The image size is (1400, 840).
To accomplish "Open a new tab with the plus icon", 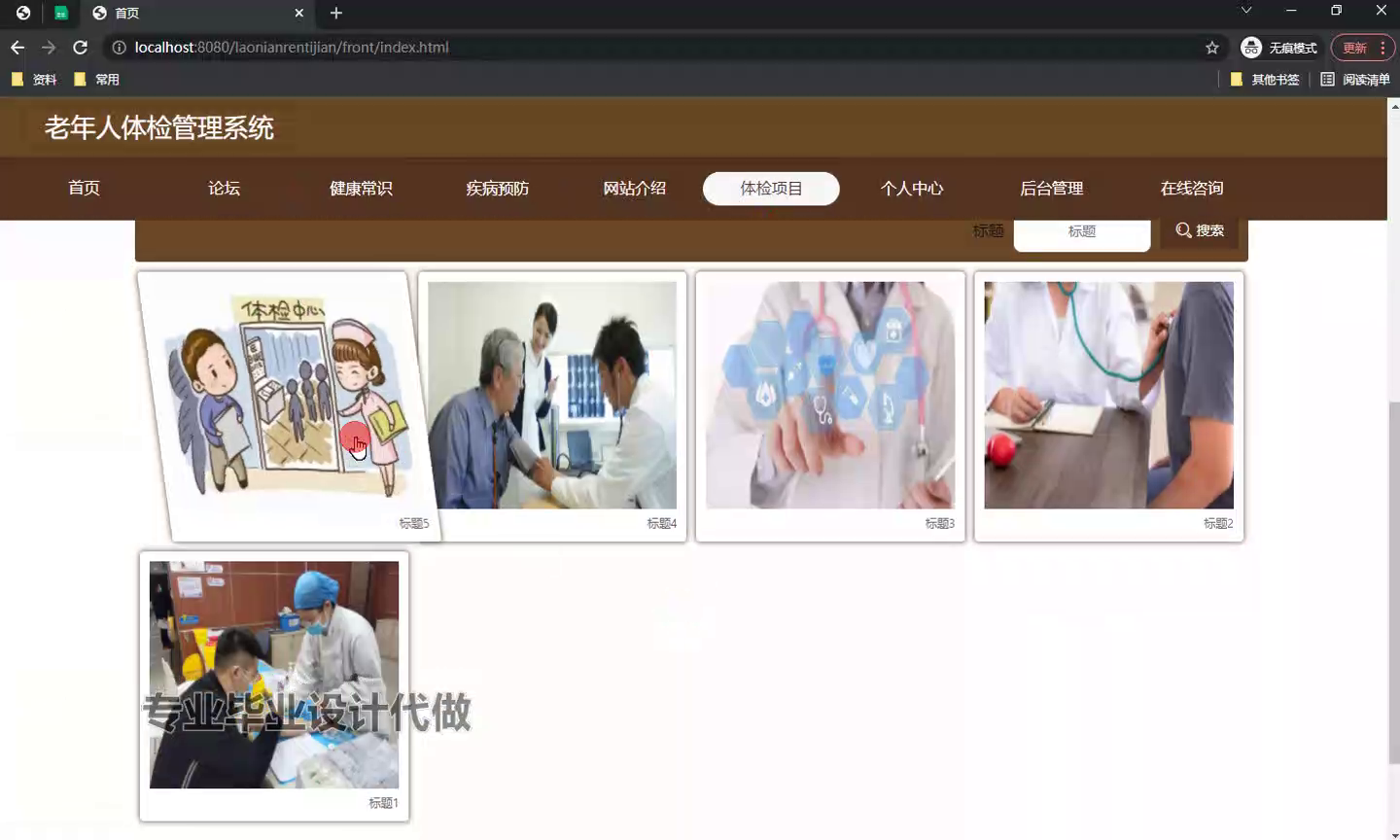I will [336, 13].
